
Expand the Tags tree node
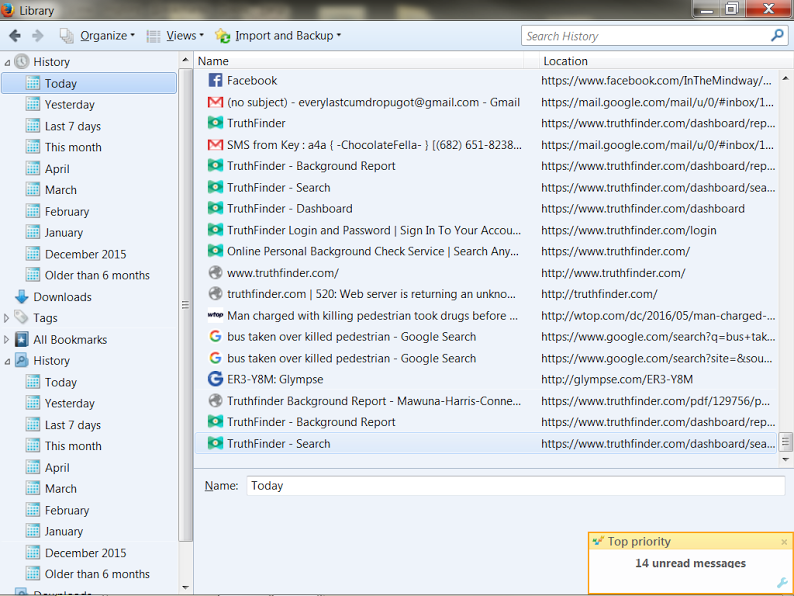click(7, 318)
